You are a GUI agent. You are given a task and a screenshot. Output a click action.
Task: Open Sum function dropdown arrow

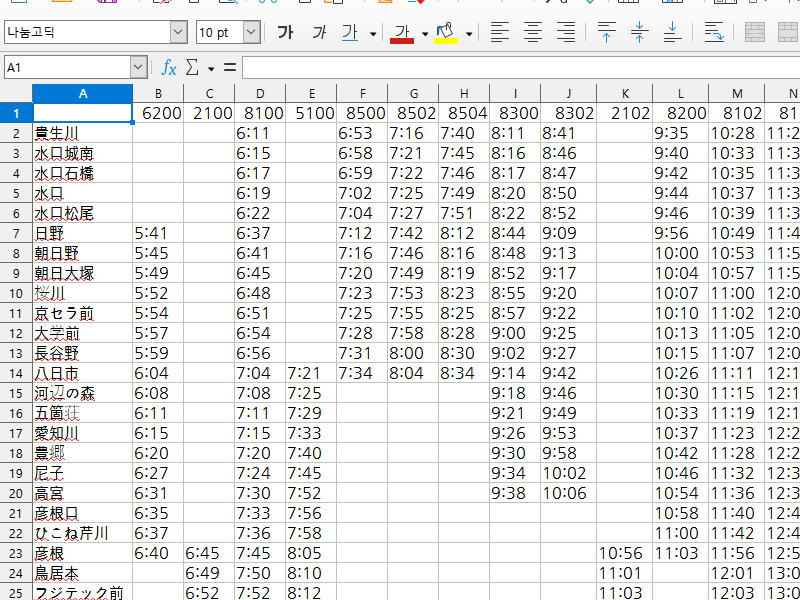211,68
